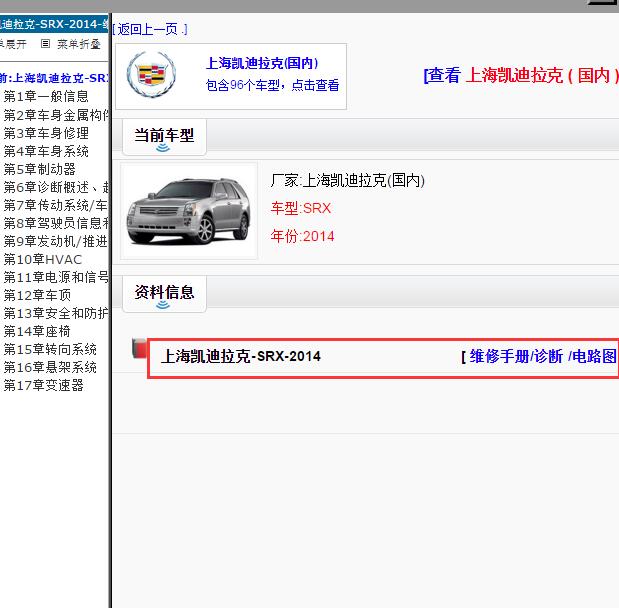The width and height of the screenshot is (619, 608).
Task: Go back via 返回上一页 link
Action: [150, 29]
